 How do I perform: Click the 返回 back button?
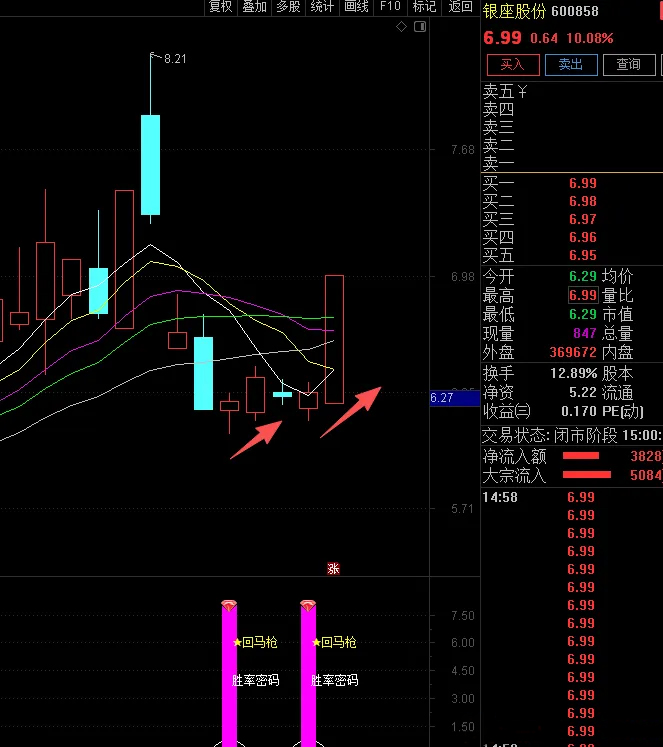[x=460, y=7]
